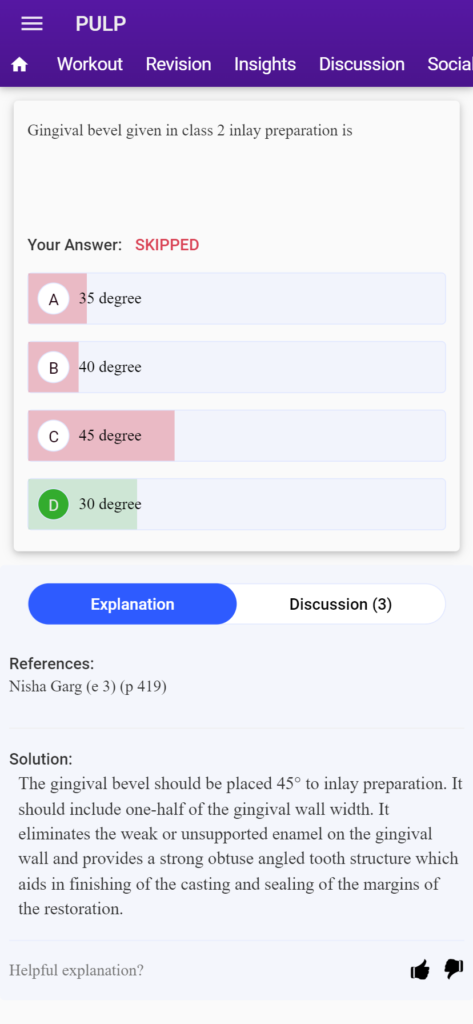Open the Social tab
473x1024 pixels.
point(449,64)
